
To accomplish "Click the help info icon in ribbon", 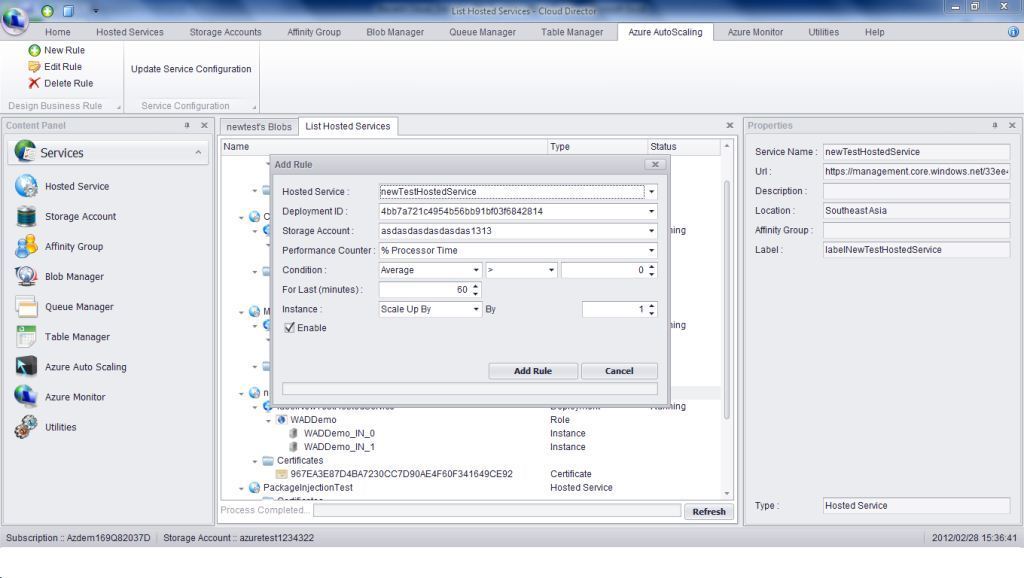I will [1013, 31].
